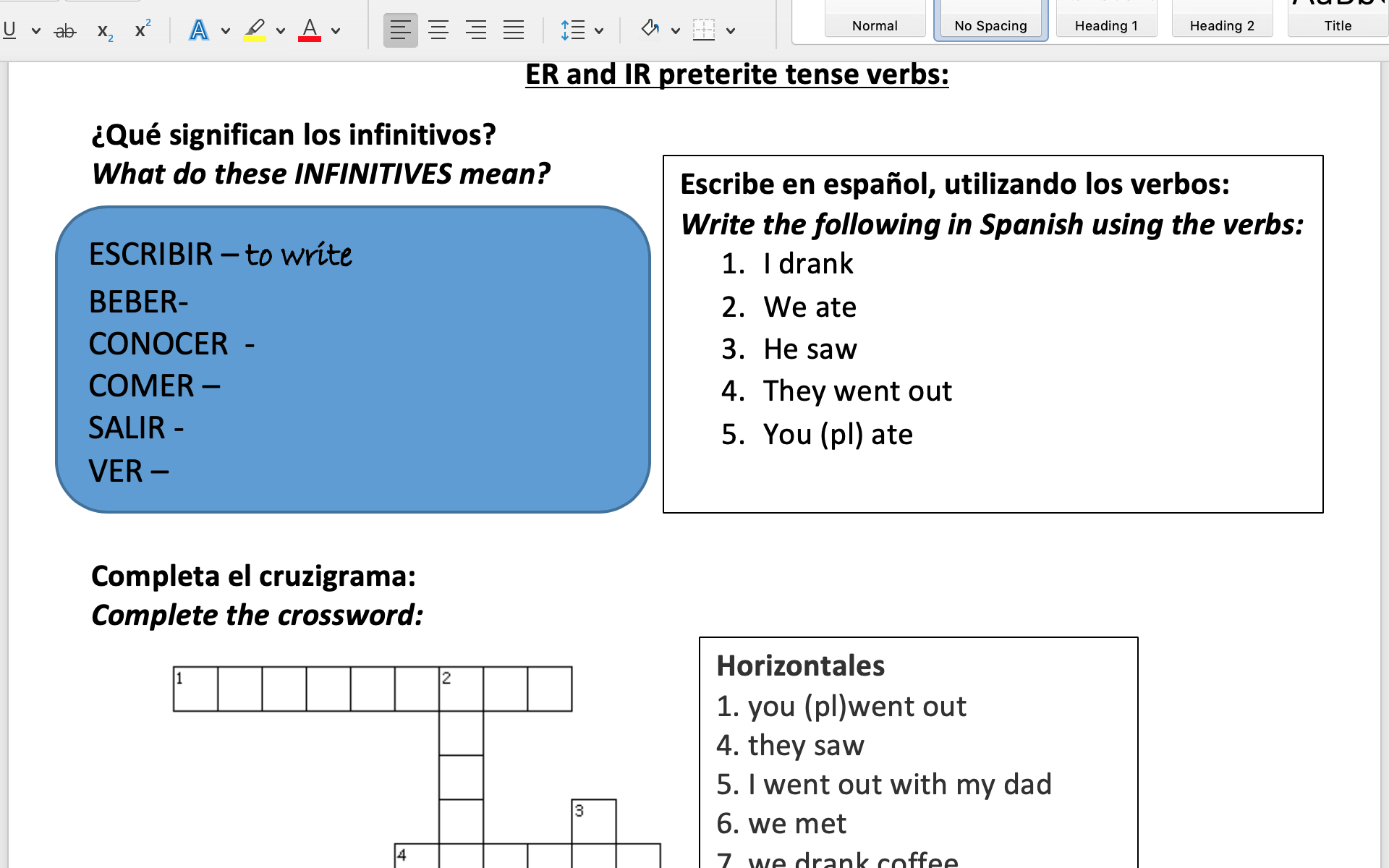Center the text alignment
This screenshot has width=1389, height=868.
pos(438,30)
